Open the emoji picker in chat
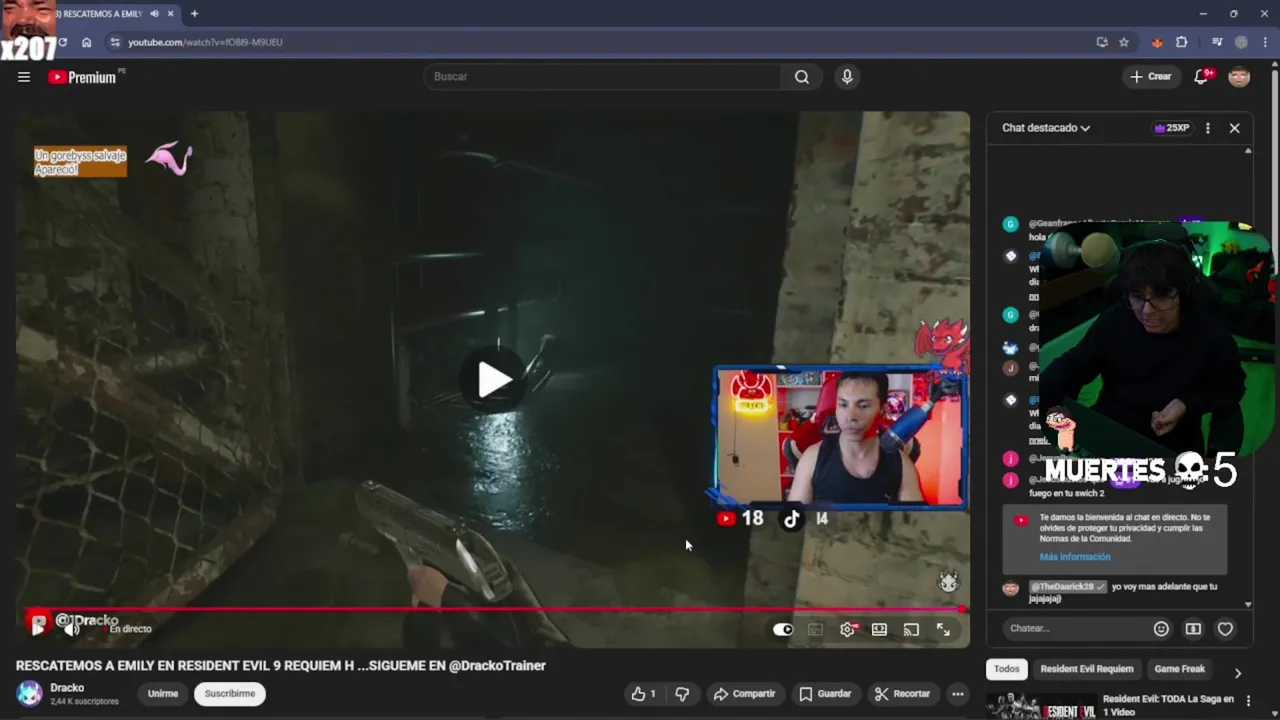Screen dimensions: 1280x720 [x=1161, y=629]
